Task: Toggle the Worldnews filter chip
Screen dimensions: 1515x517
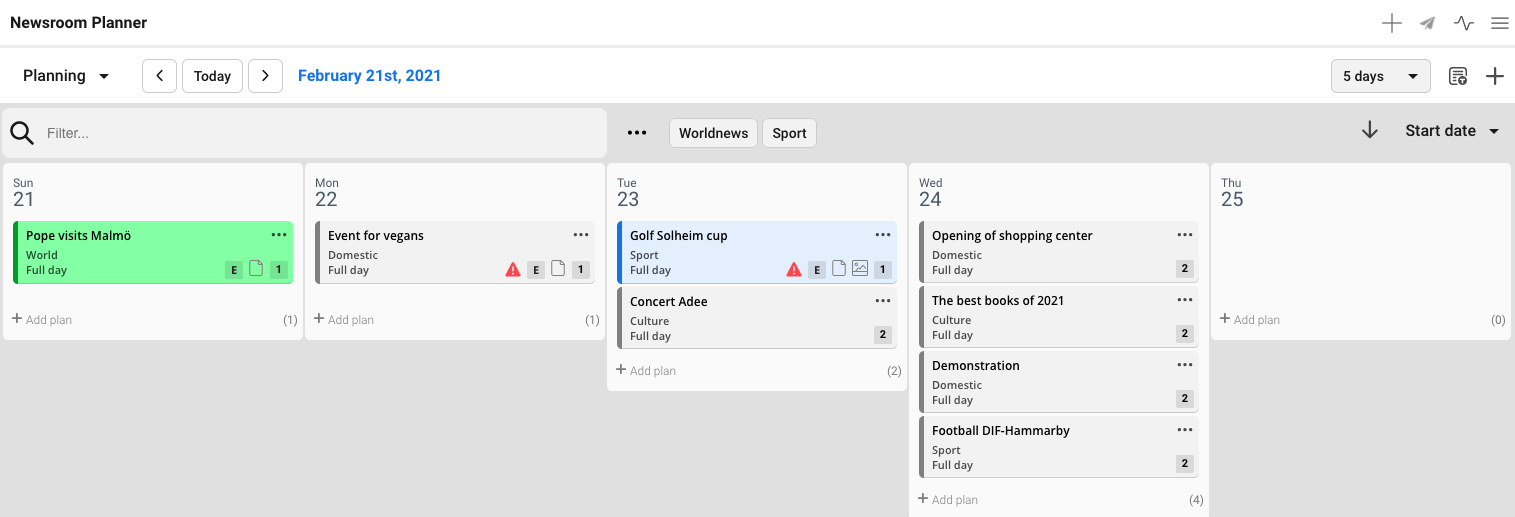Action: (x=713, y=133)
